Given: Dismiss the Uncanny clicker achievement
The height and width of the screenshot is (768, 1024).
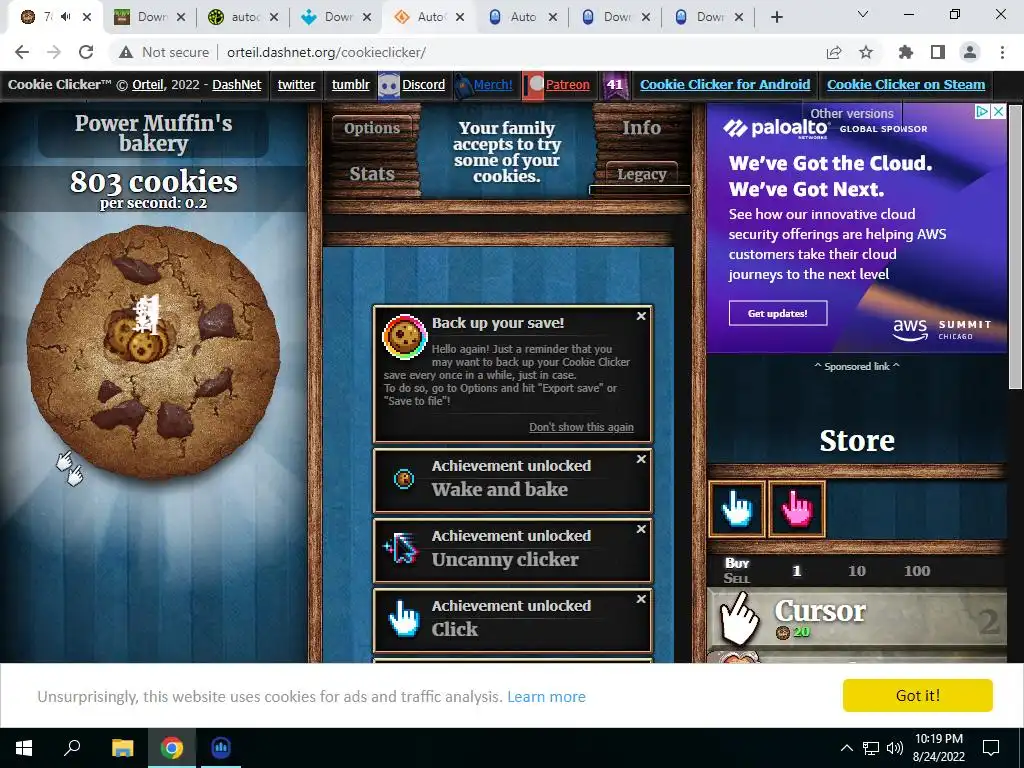Looking at the screenshot, I should pos(641,529).
